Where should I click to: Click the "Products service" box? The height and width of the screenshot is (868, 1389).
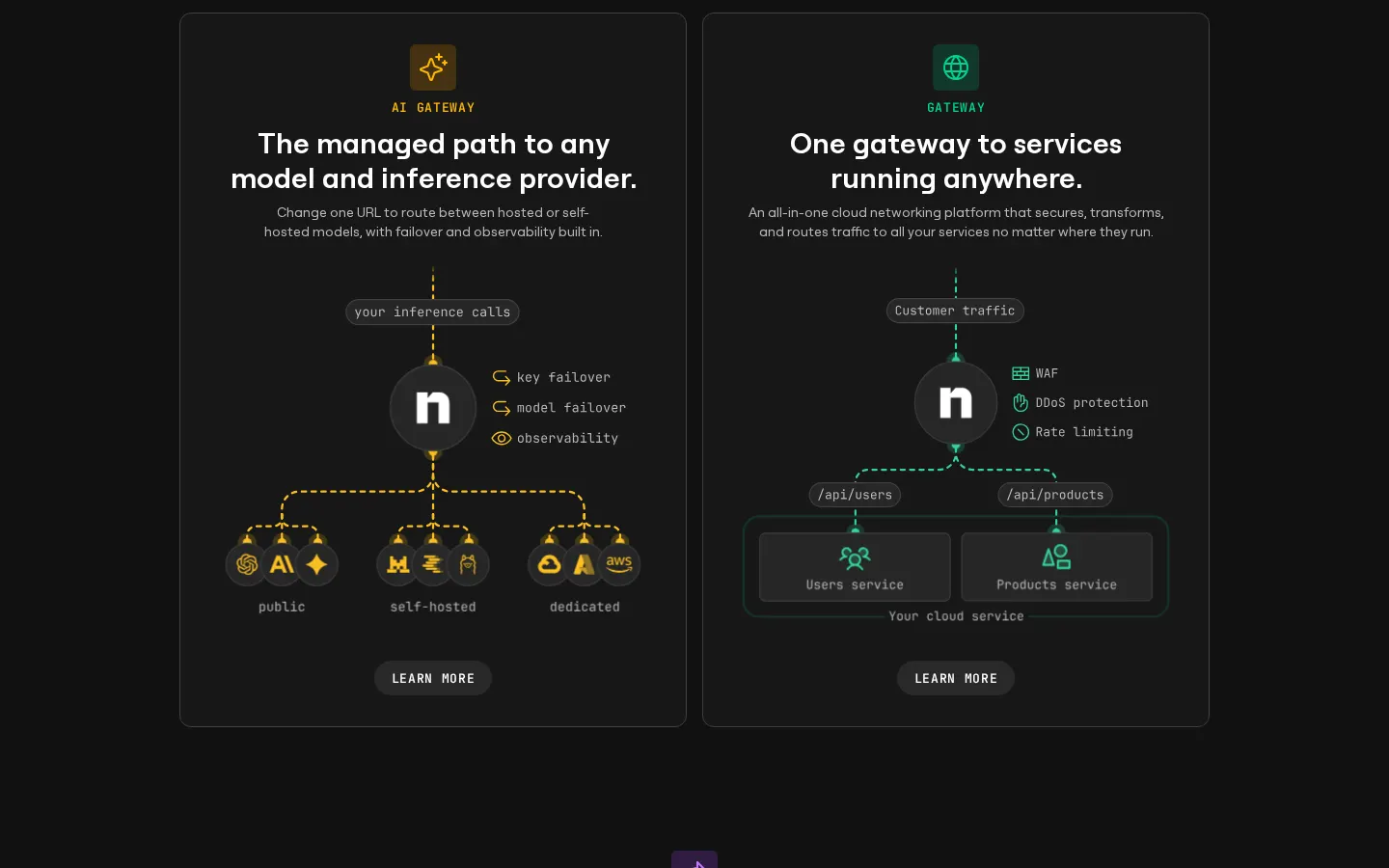tap(1057, 567)
